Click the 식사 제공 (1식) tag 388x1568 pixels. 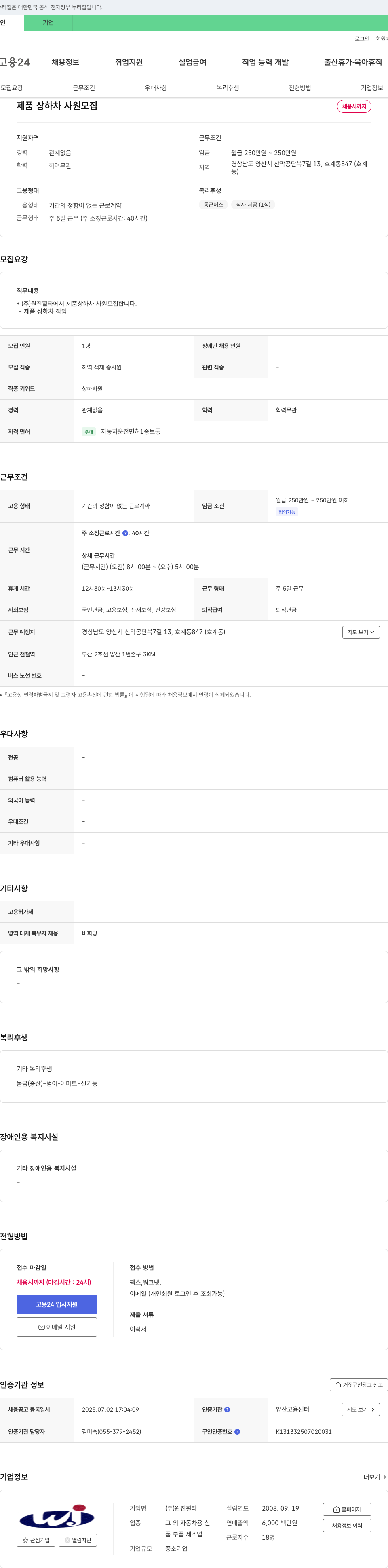point(253,205)
